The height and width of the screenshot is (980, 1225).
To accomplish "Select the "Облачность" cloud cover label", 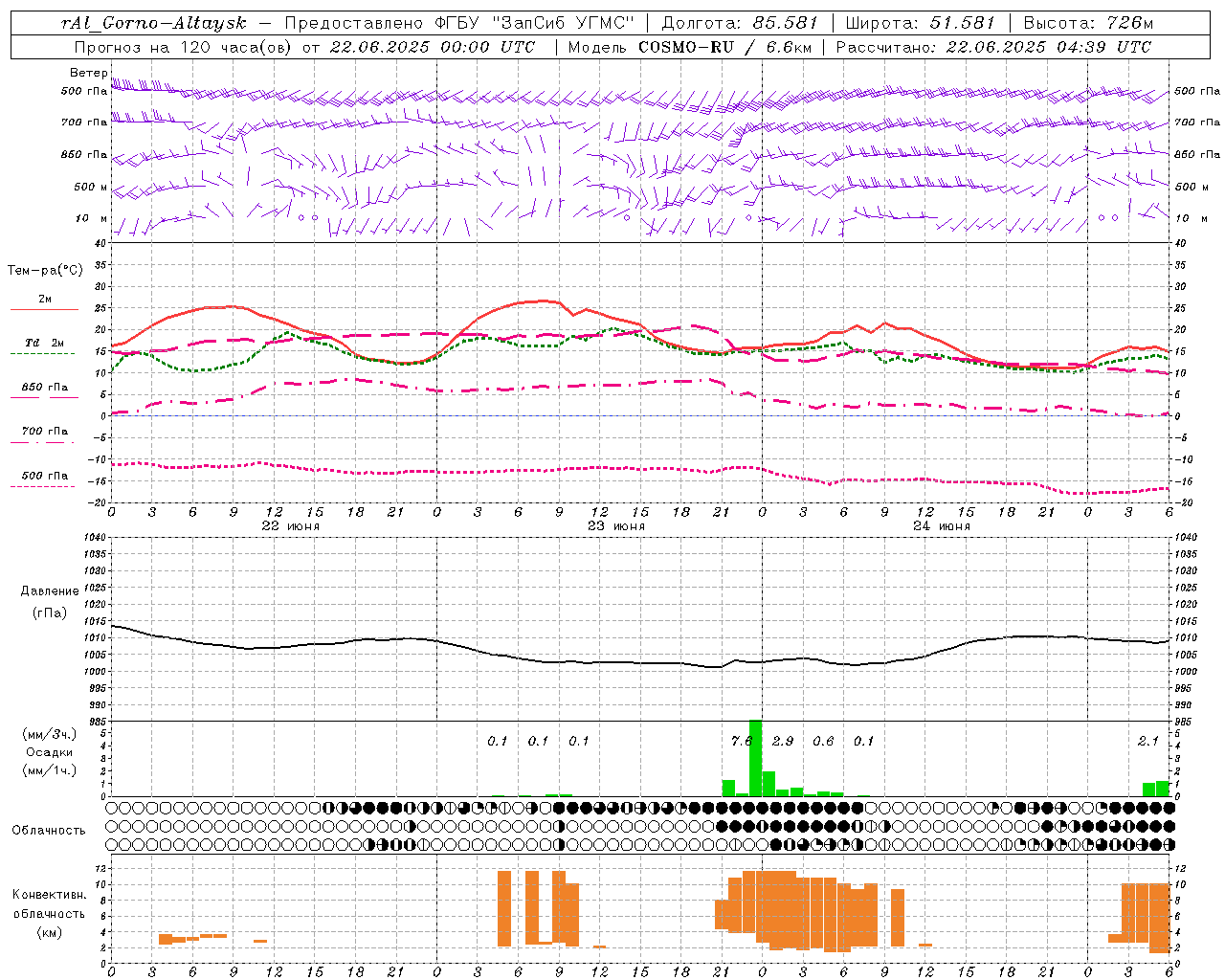I will click(x=49, y=831).
